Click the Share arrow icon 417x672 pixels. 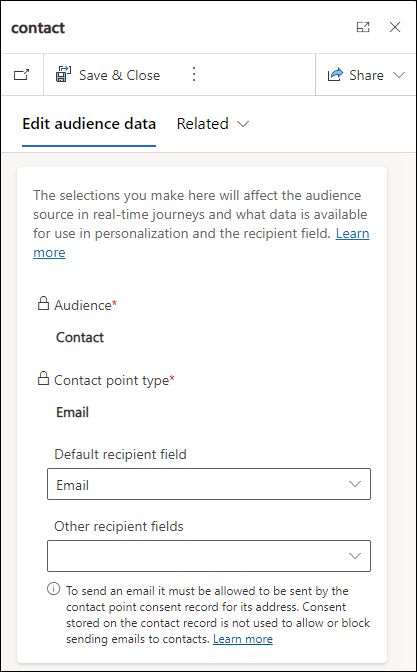click(x=336, y=75)
